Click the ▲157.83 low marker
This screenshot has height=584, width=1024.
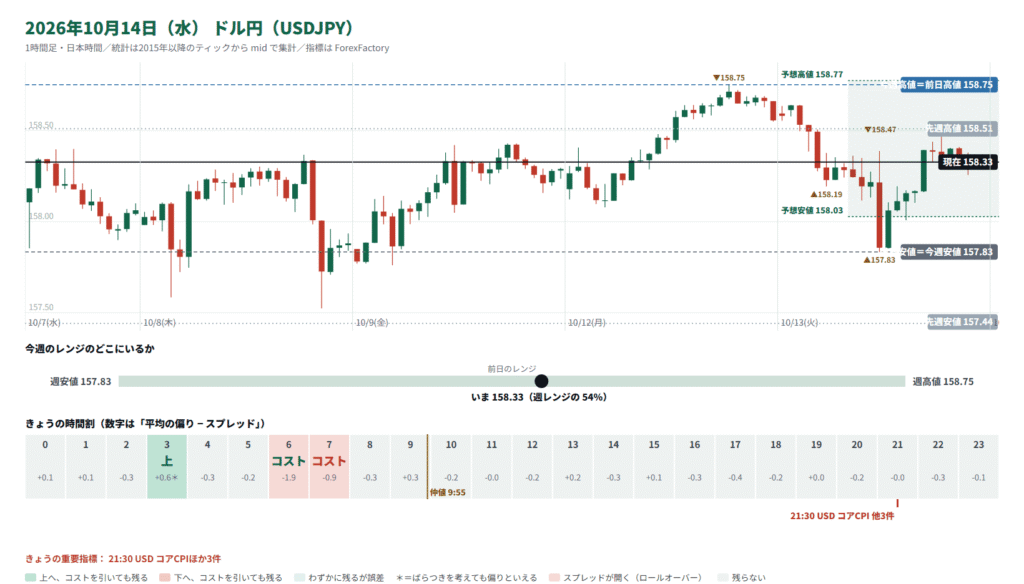(x=880, y=259)
